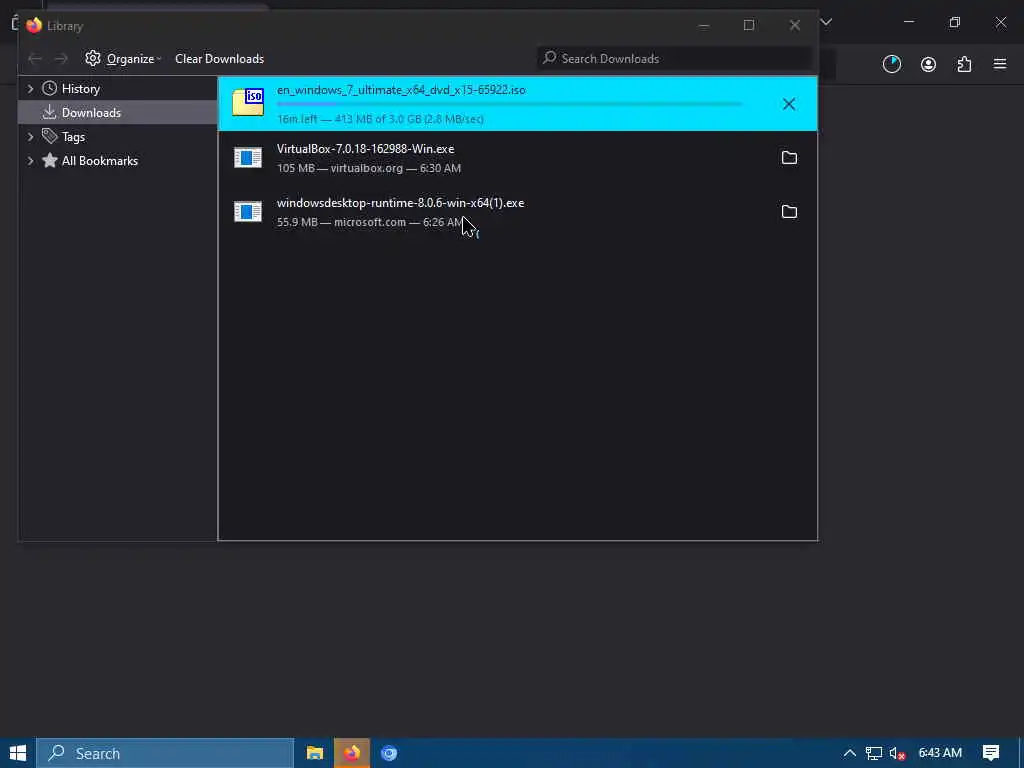Select the VirtualBox-7.0.18-162988-Win.exe entry
Image resolution: width=1024 pixels, height=768 pixels.
(x=517, y=158)
